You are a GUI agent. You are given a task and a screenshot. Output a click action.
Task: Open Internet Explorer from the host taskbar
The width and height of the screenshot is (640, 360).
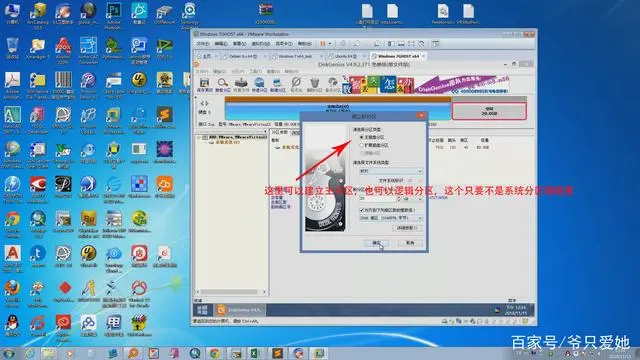(x=30, y=353)
